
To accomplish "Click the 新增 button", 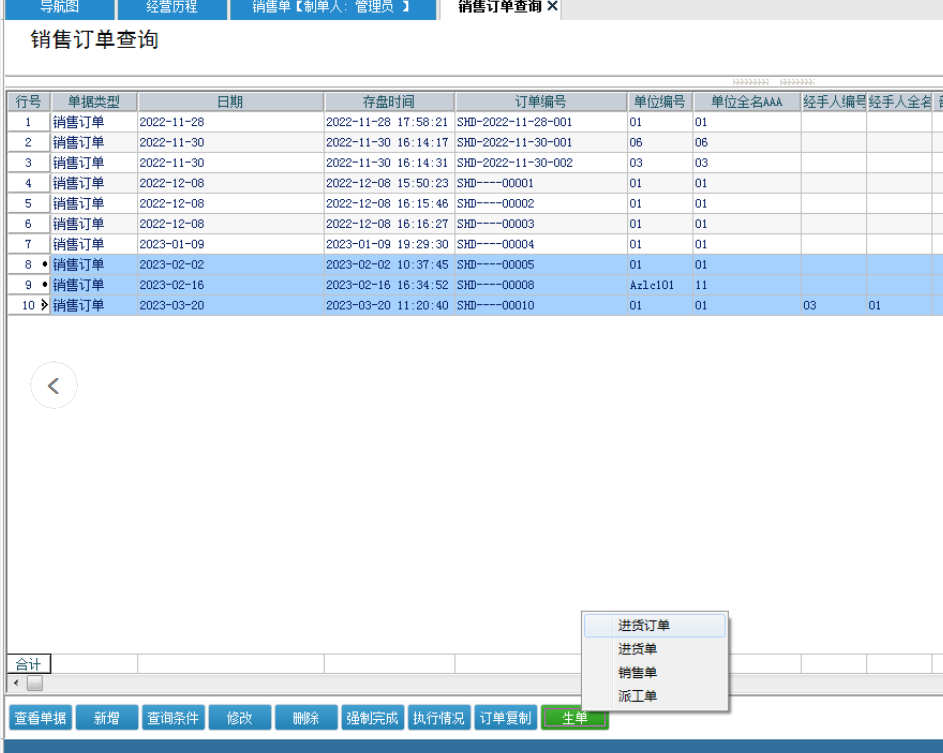I will click(x=106, y=718).
